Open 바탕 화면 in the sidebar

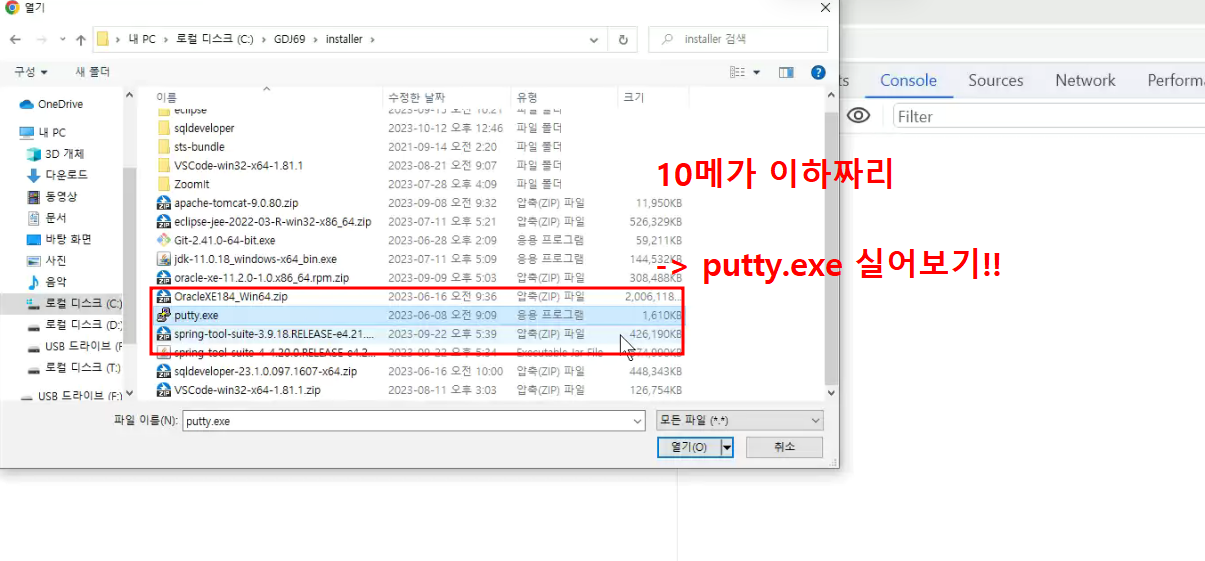[68, 239]
